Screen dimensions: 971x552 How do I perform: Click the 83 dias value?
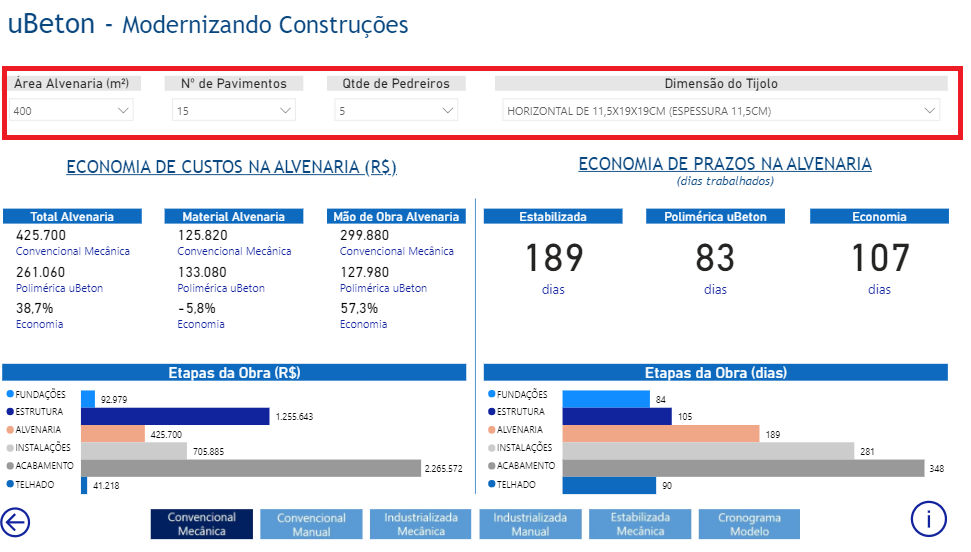[715, 258]
